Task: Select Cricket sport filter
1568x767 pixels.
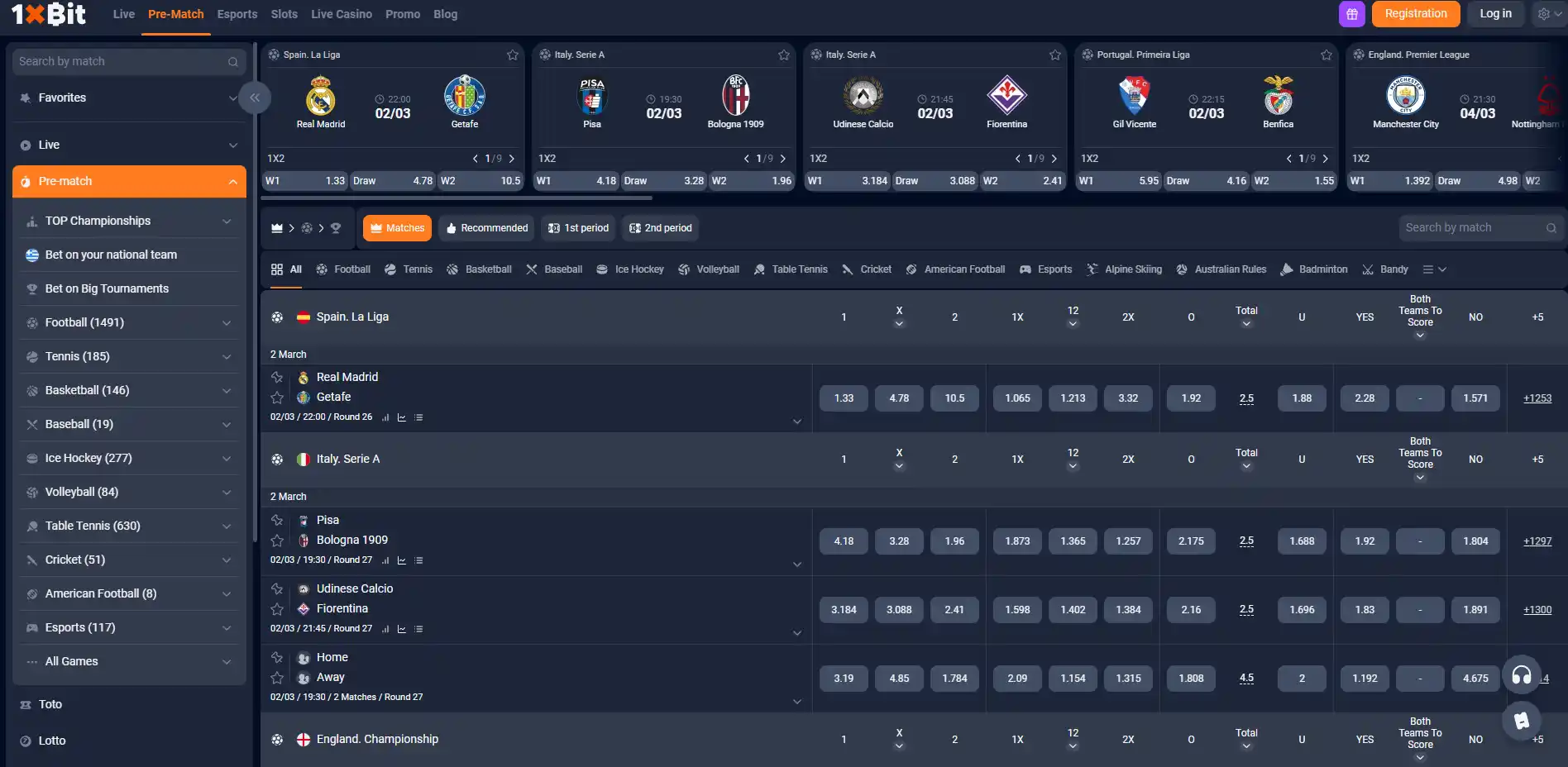Action: pyautogui.click(x=867, y=269)
